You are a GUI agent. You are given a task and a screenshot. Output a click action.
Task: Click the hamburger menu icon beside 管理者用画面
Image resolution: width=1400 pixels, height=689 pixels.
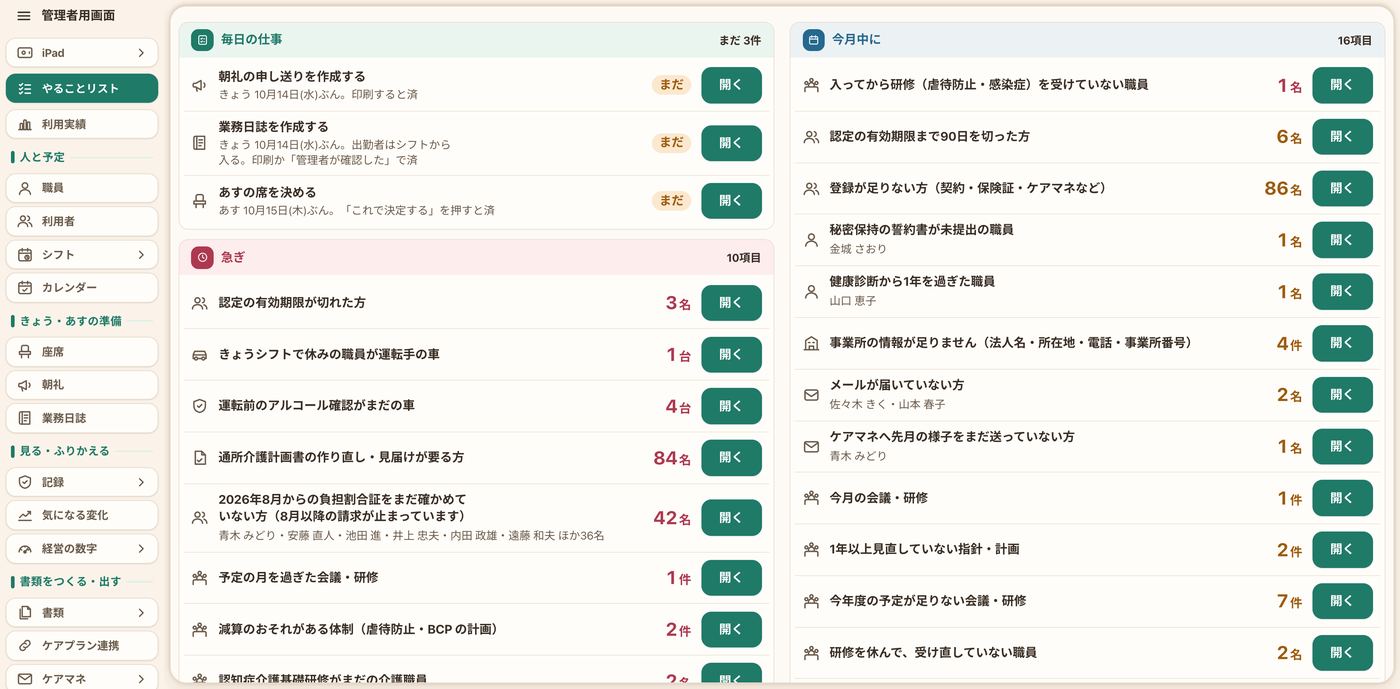[x=24, y=16]
